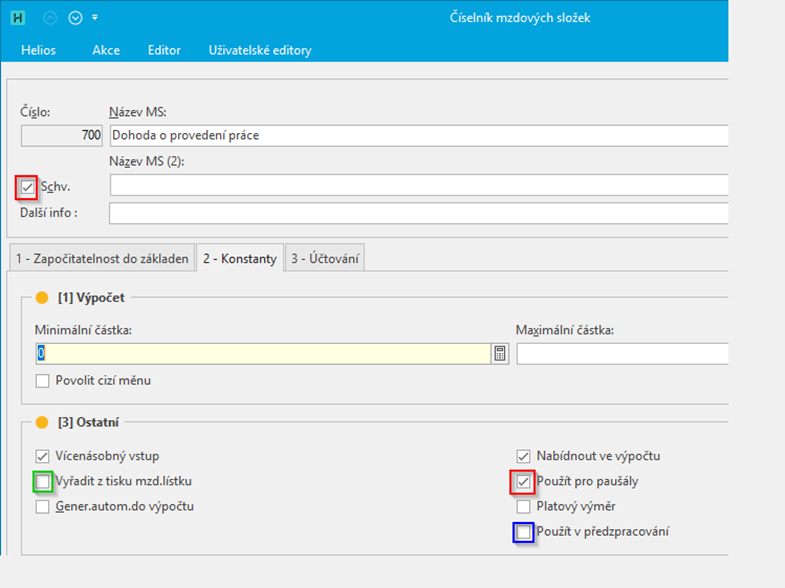The height and width of the screenshot is (588, 785).
Task: Click the previous record up-arrow icon
Action: point(51,17)
